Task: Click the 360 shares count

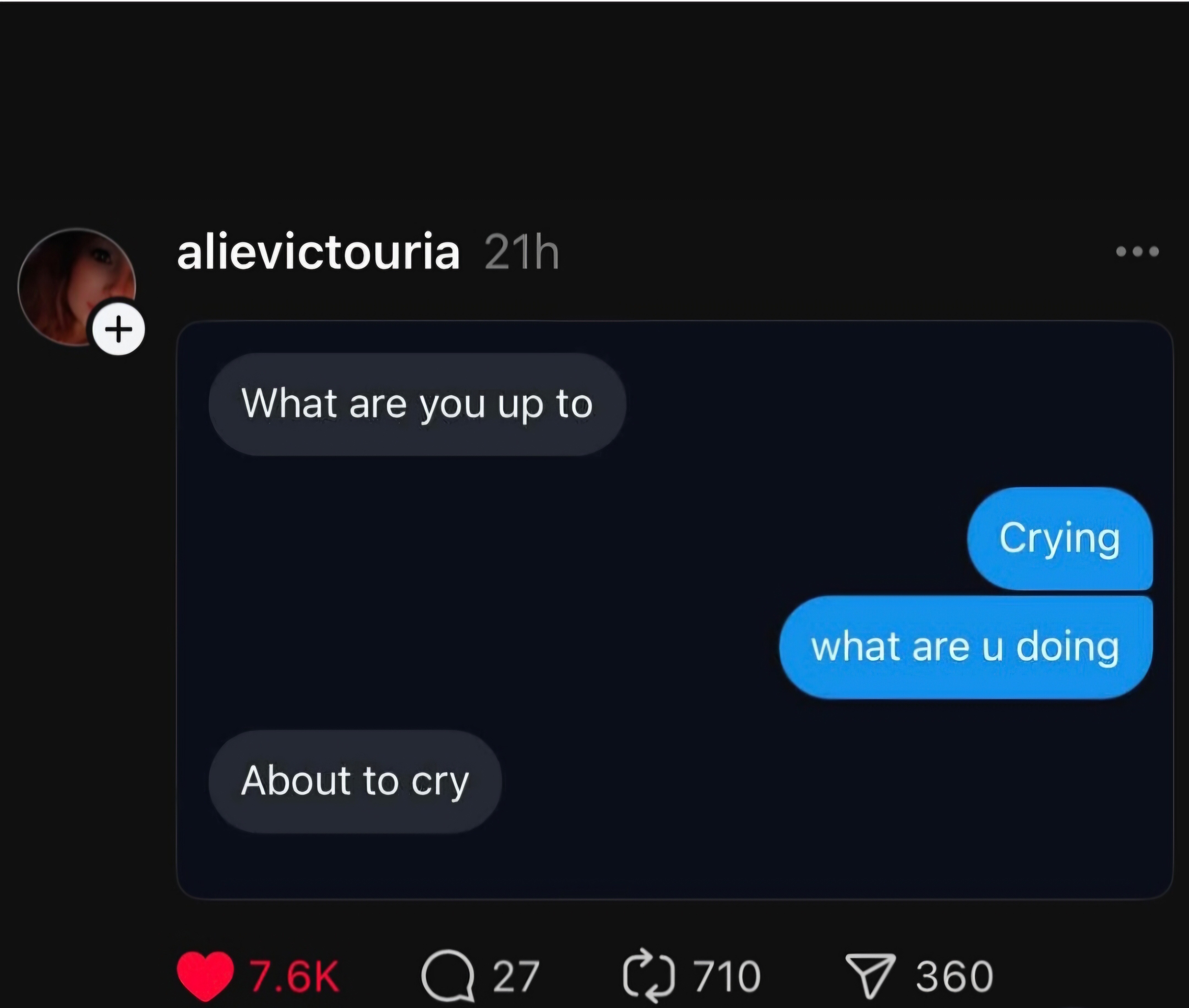Action: pyautogui.click(x=955, y=976)
